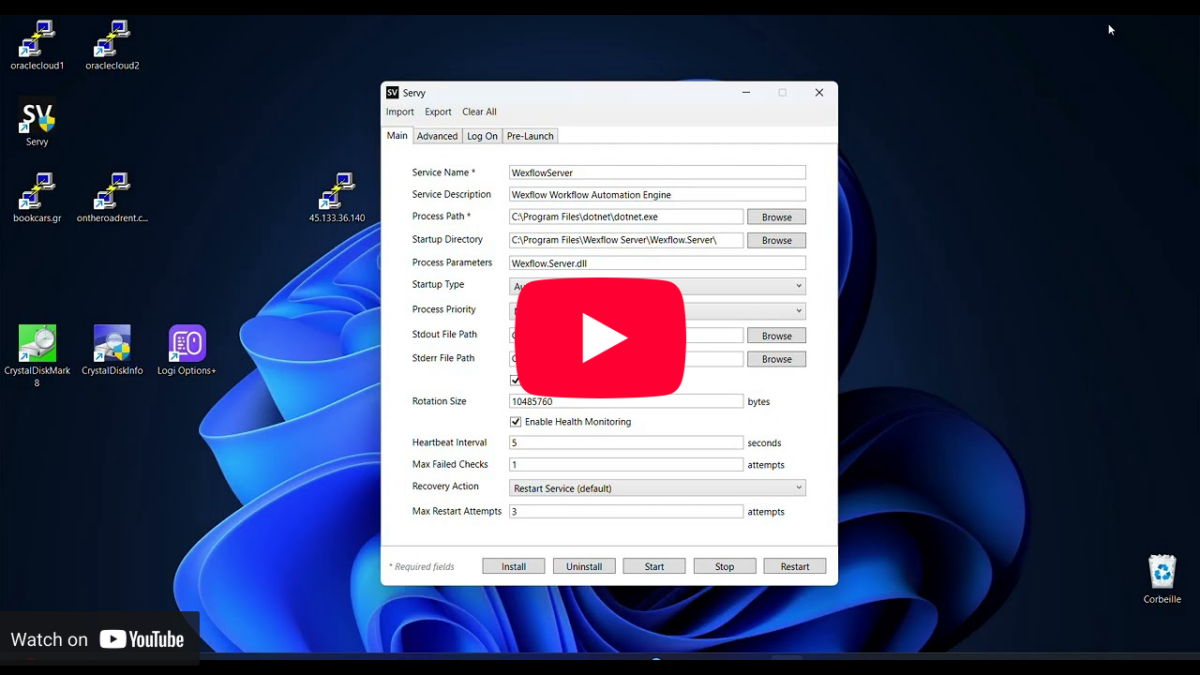
Task: Play the YouTube video
Action: point(600,338)
